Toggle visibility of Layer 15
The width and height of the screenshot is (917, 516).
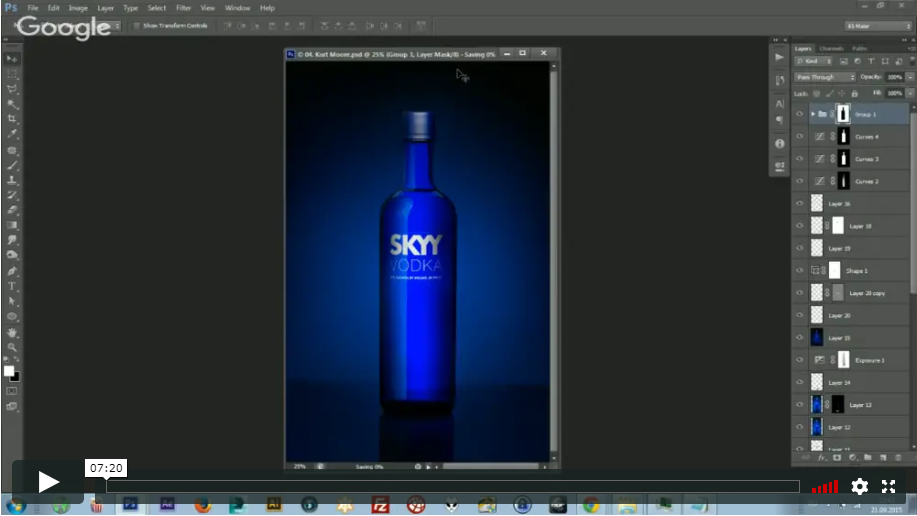(799, 338)
